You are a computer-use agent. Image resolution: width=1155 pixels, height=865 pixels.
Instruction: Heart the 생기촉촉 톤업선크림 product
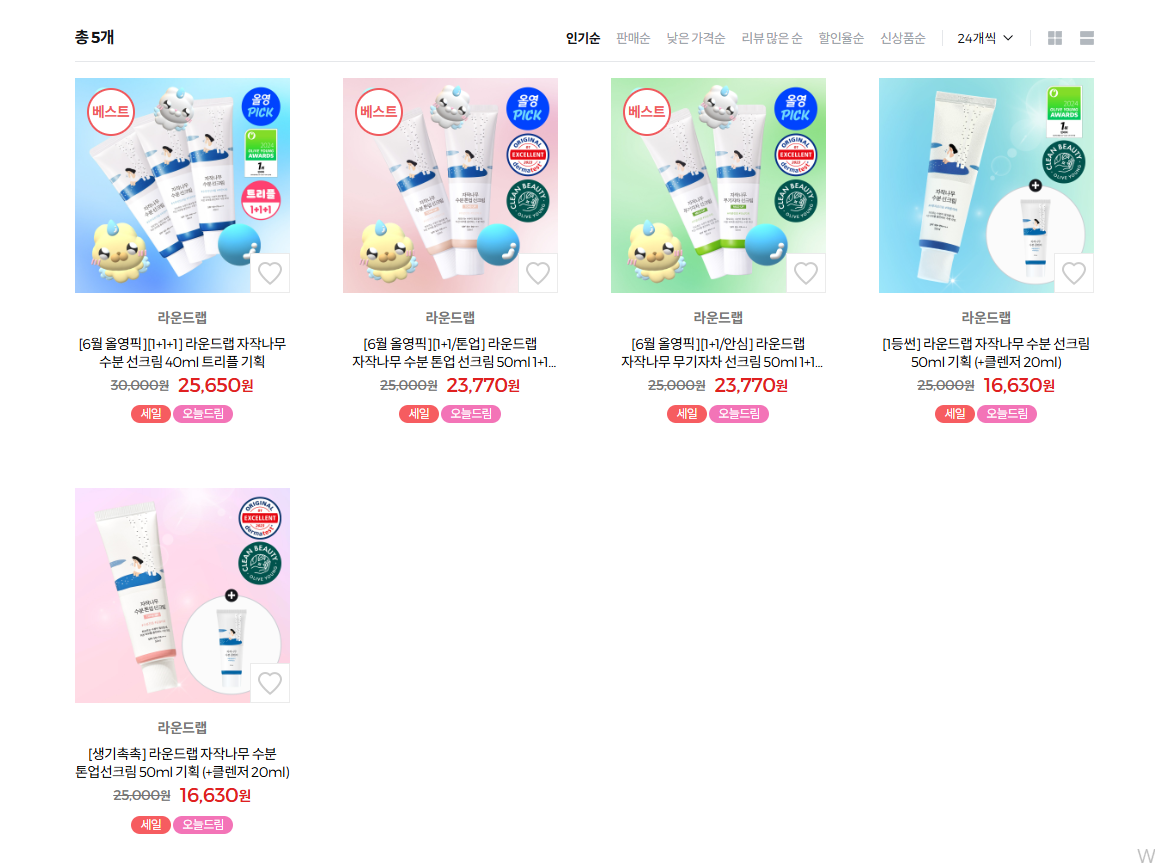[x=270, y=683]
